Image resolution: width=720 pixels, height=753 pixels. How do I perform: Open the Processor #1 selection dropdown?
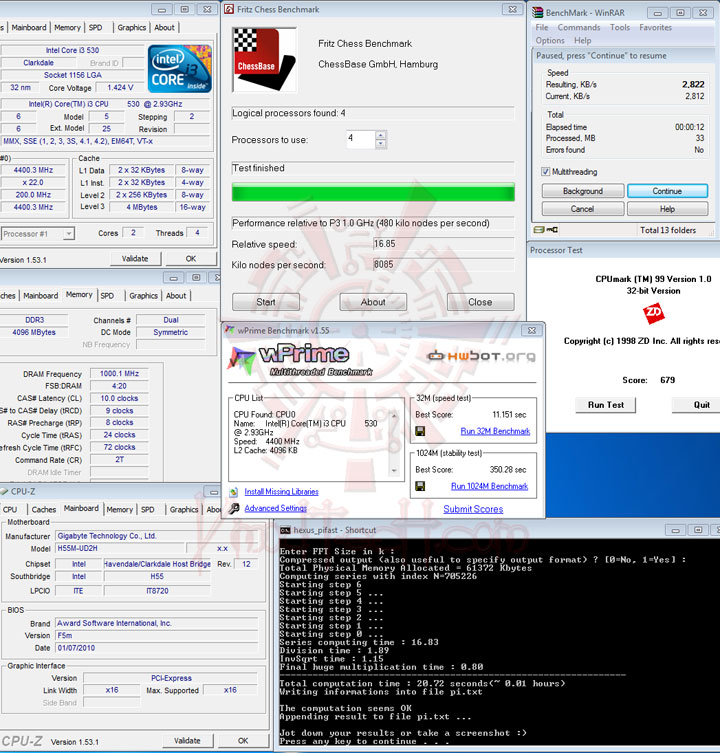point(69,234)
